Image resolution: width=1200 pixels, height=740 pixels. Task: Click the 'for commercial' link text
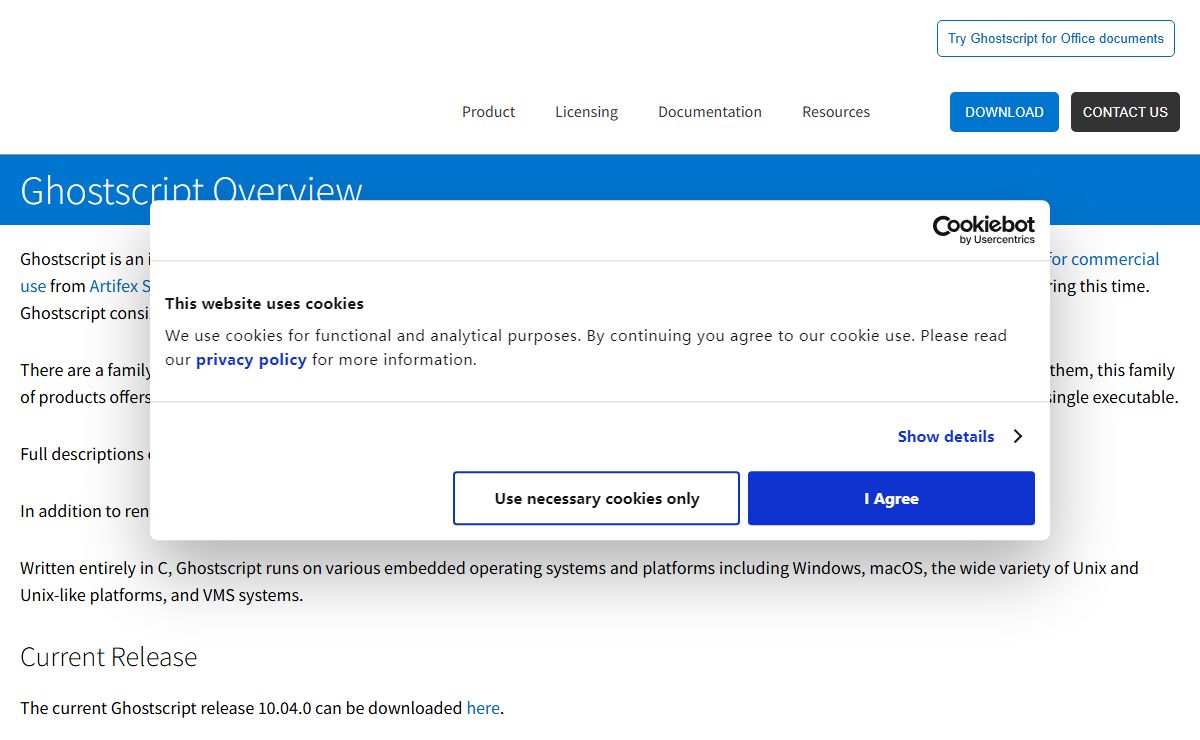click(x=1104, y=259)
